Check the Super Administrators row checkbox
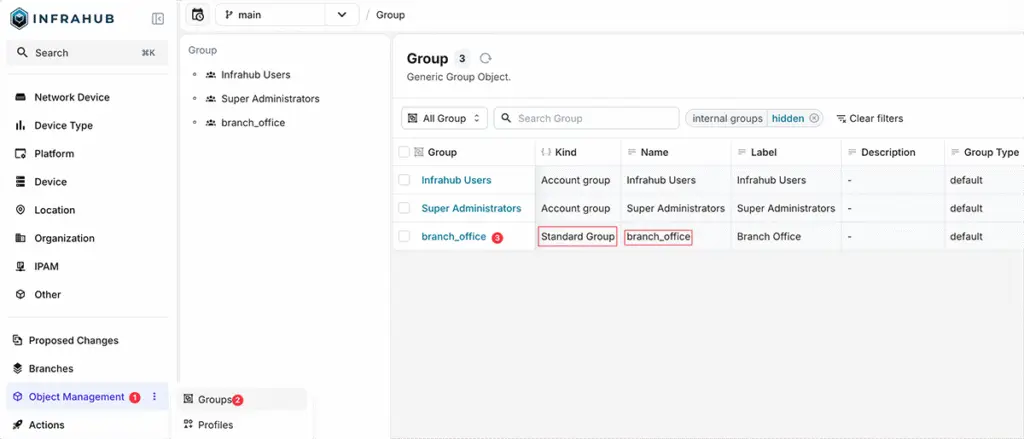Image resolution: width=1024 pixels, height=439 pixels. pos(404,208)
